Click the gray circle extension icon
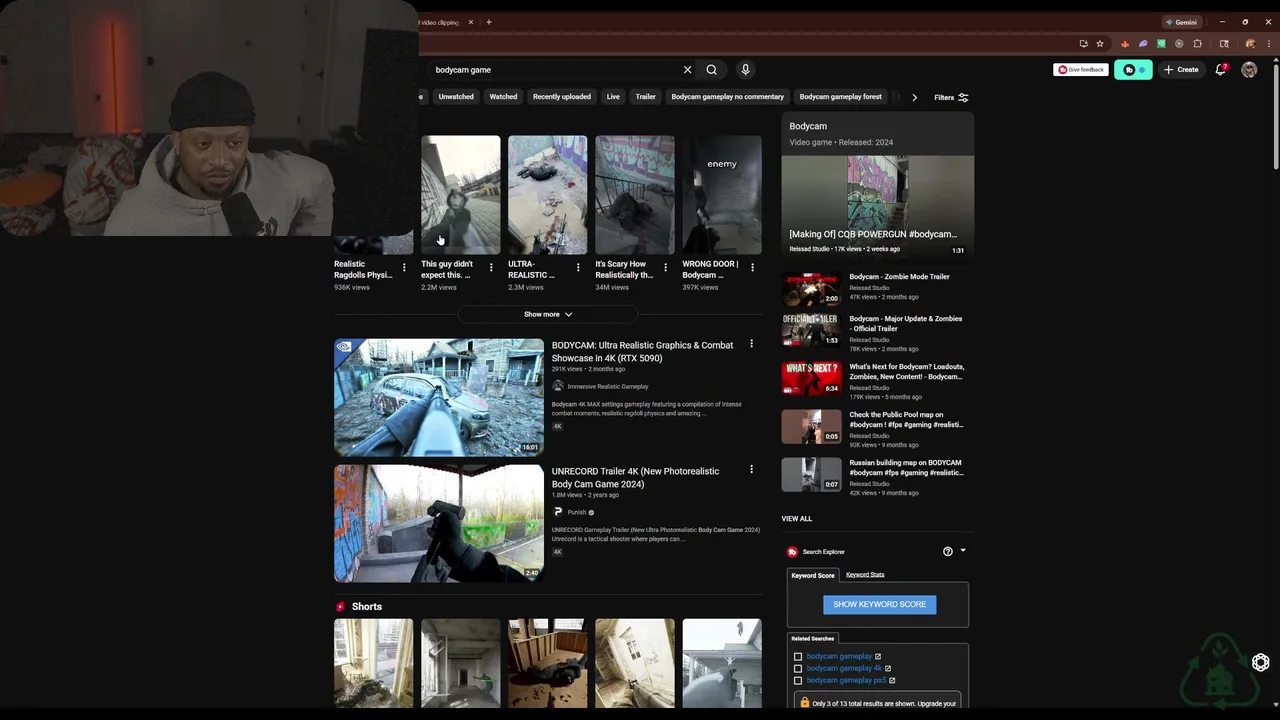The width and height of the screenshot is (1280, 720). pyautogui.click(x=1179, y=44)
